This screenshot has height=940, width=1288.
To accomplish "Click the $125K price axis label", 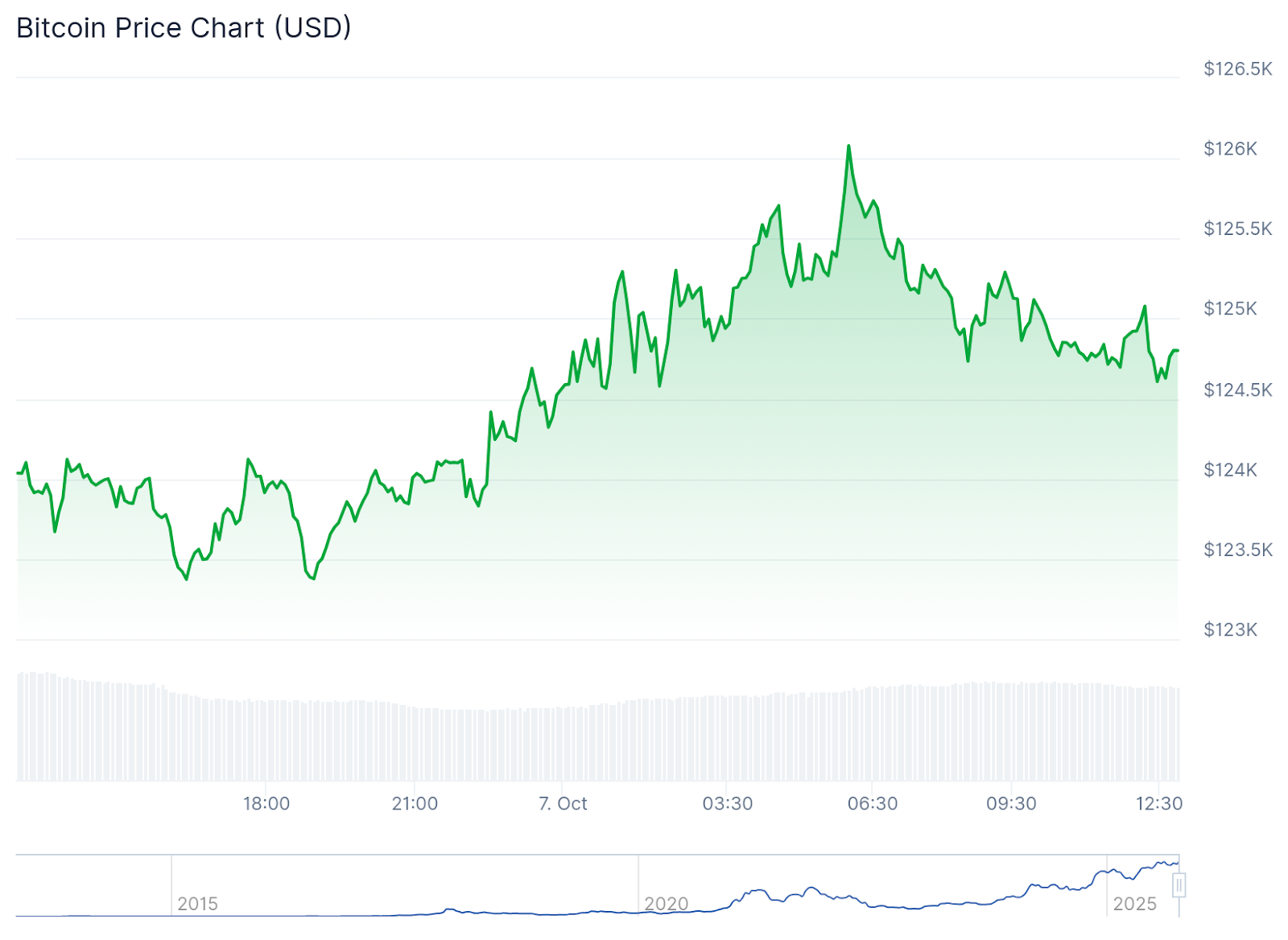I will click(1229, 309).
